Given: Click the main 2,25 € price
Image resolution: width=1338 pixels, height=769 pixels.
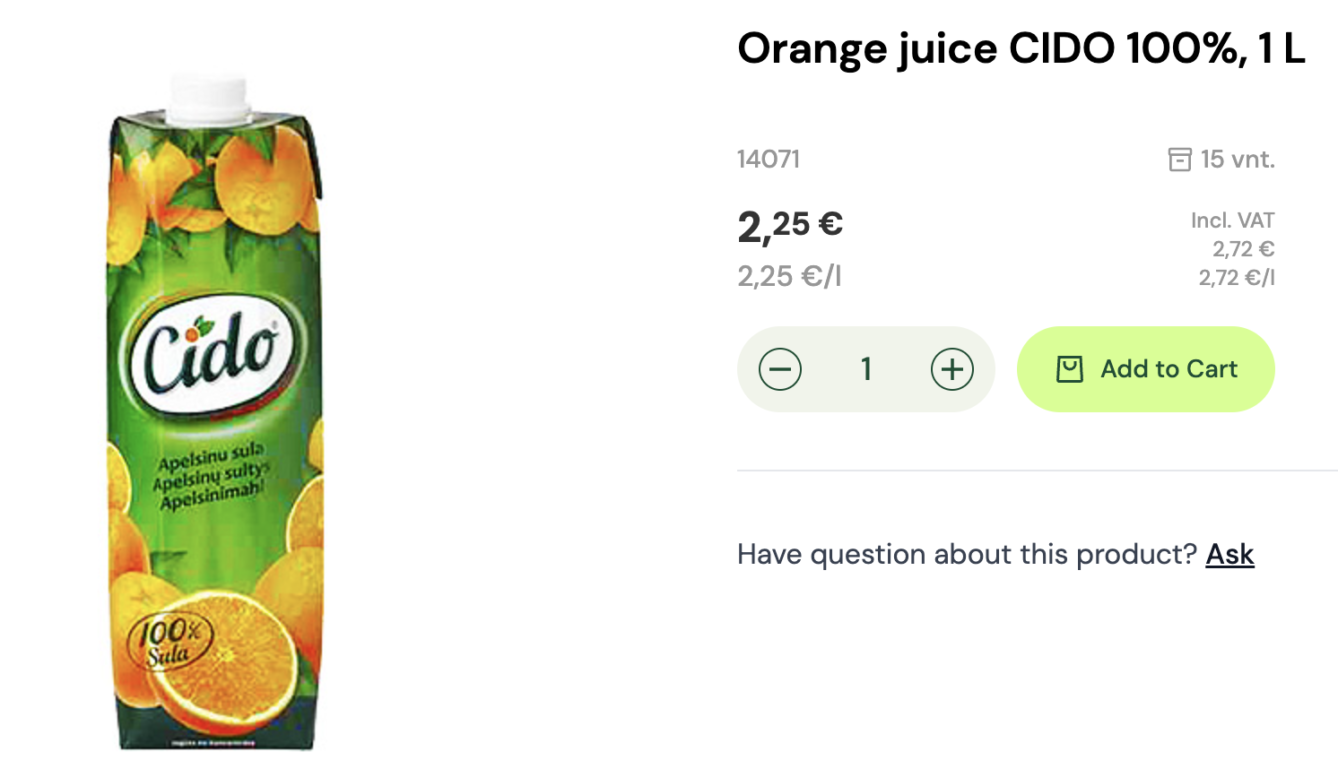Looking at the screenshot, I should tap(790, 226).
